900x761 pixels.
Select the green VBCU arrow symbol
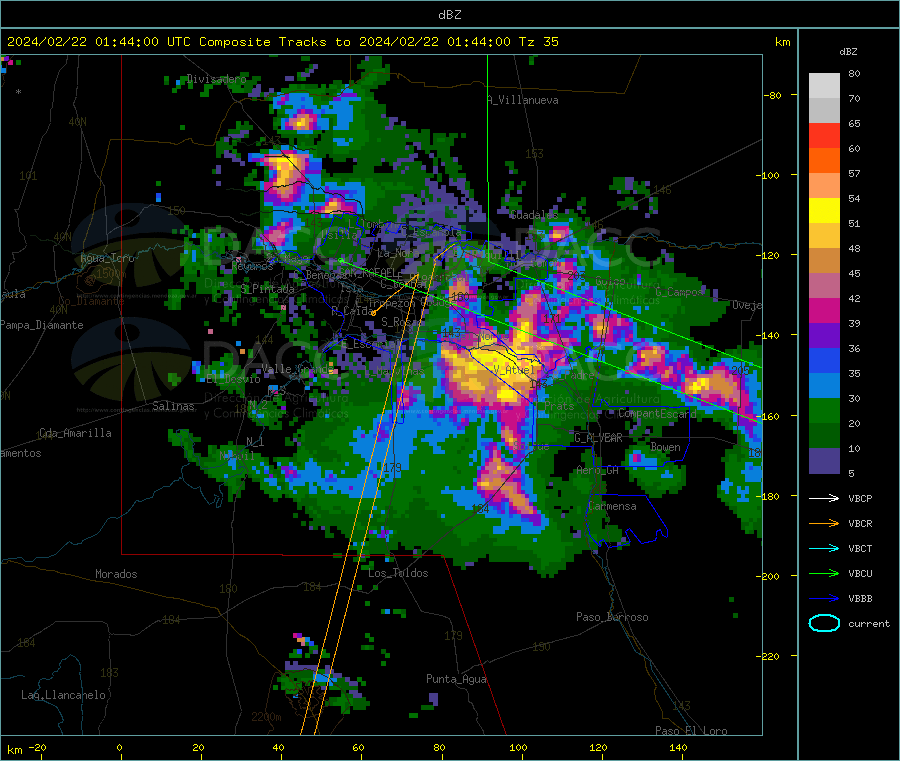click(824, 573)
